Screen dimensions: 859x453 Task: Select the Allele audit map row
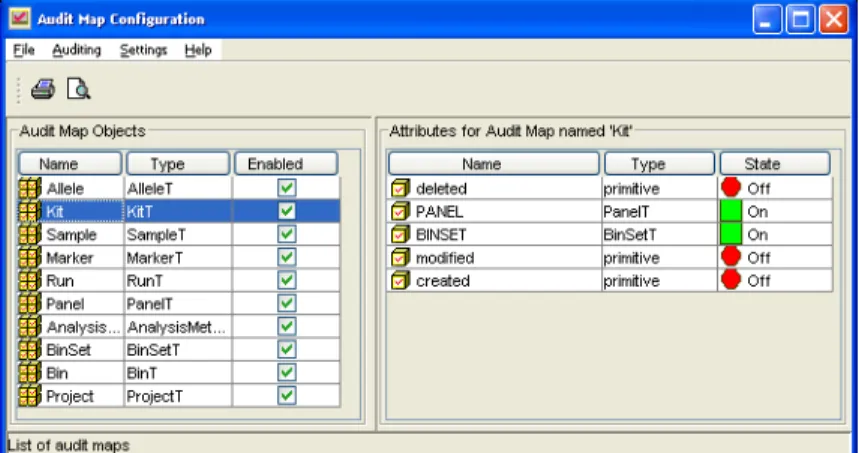click(x=179, y=188)
